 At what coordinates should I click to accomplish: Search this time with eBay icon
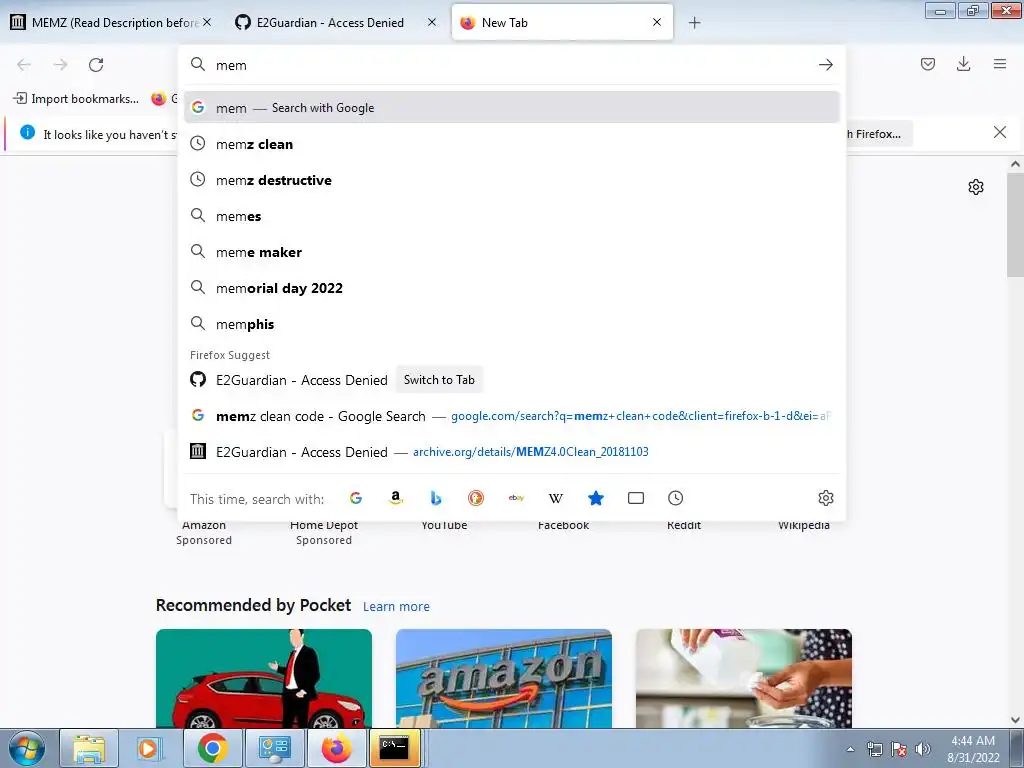click(516, 498)
